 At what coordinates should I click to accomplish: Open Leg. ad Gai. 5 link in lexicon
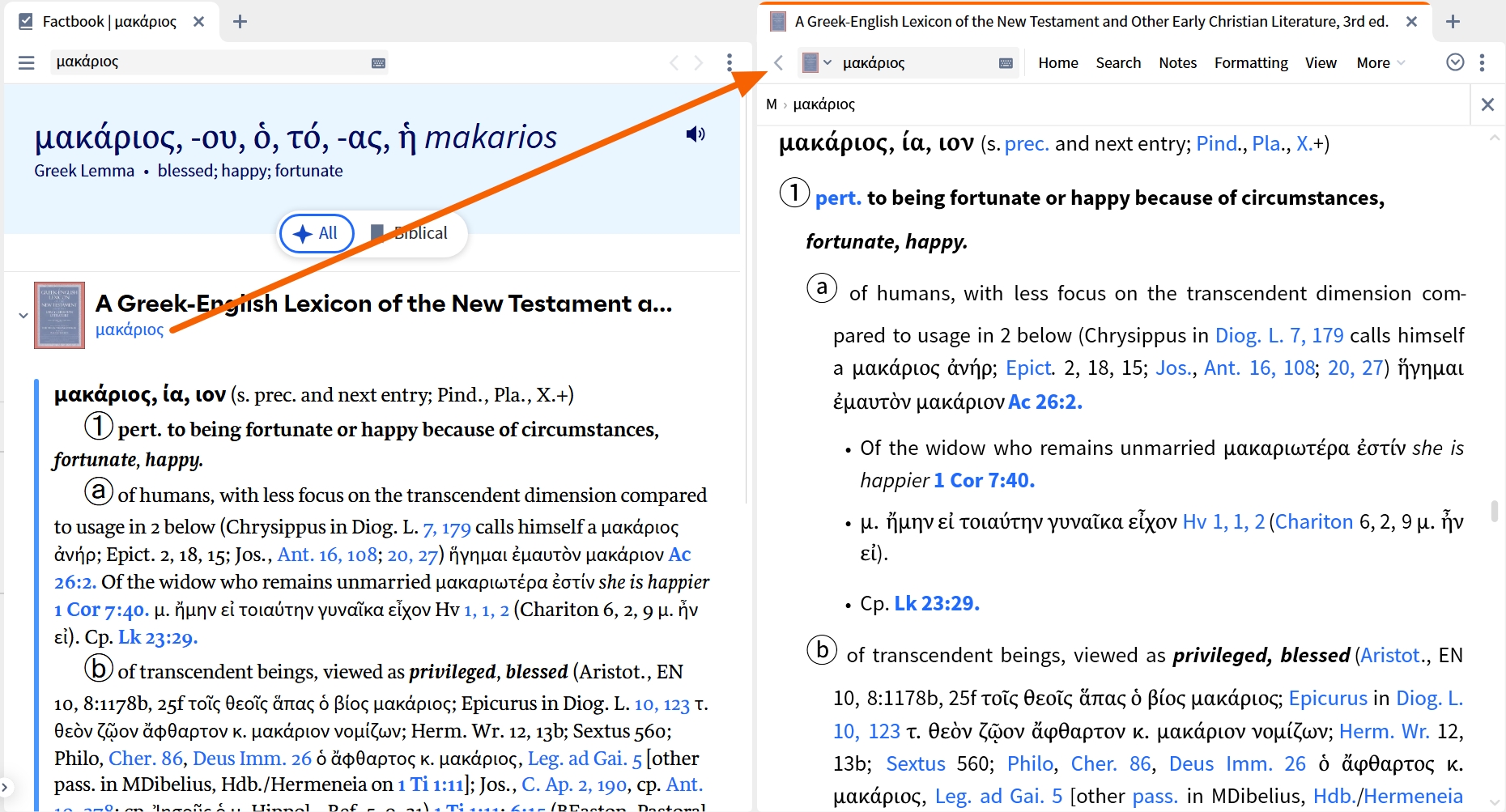coord(998,797)
